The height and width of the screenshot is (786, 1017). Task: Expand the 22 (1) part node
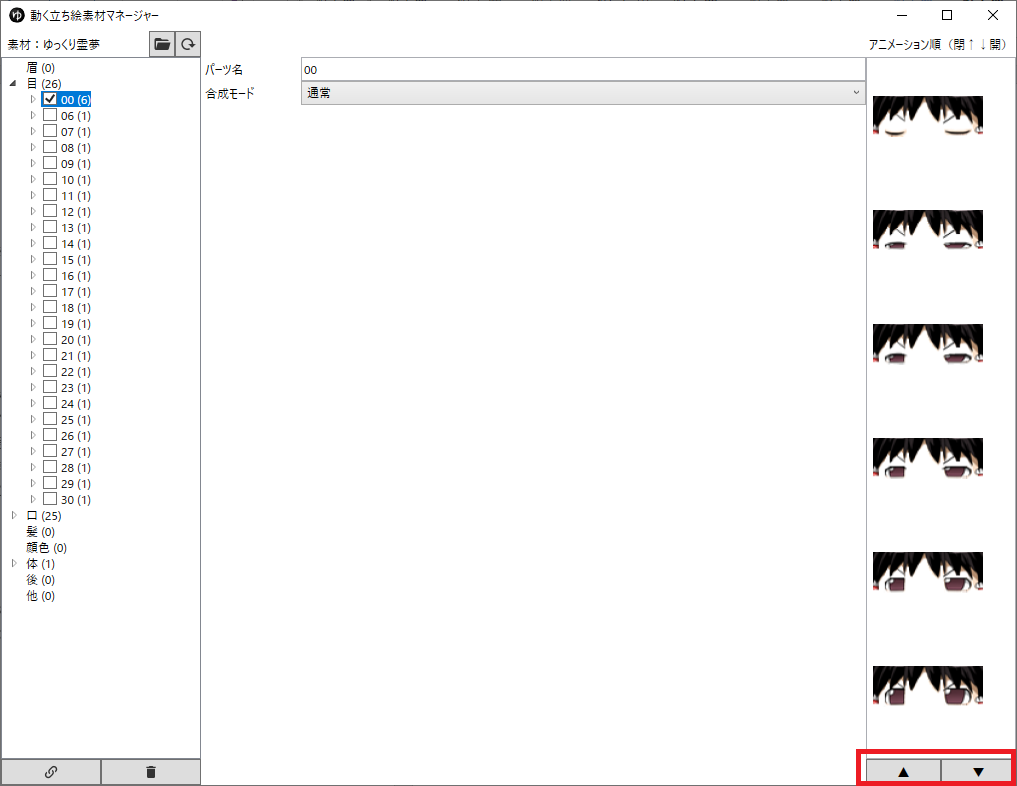33,372
